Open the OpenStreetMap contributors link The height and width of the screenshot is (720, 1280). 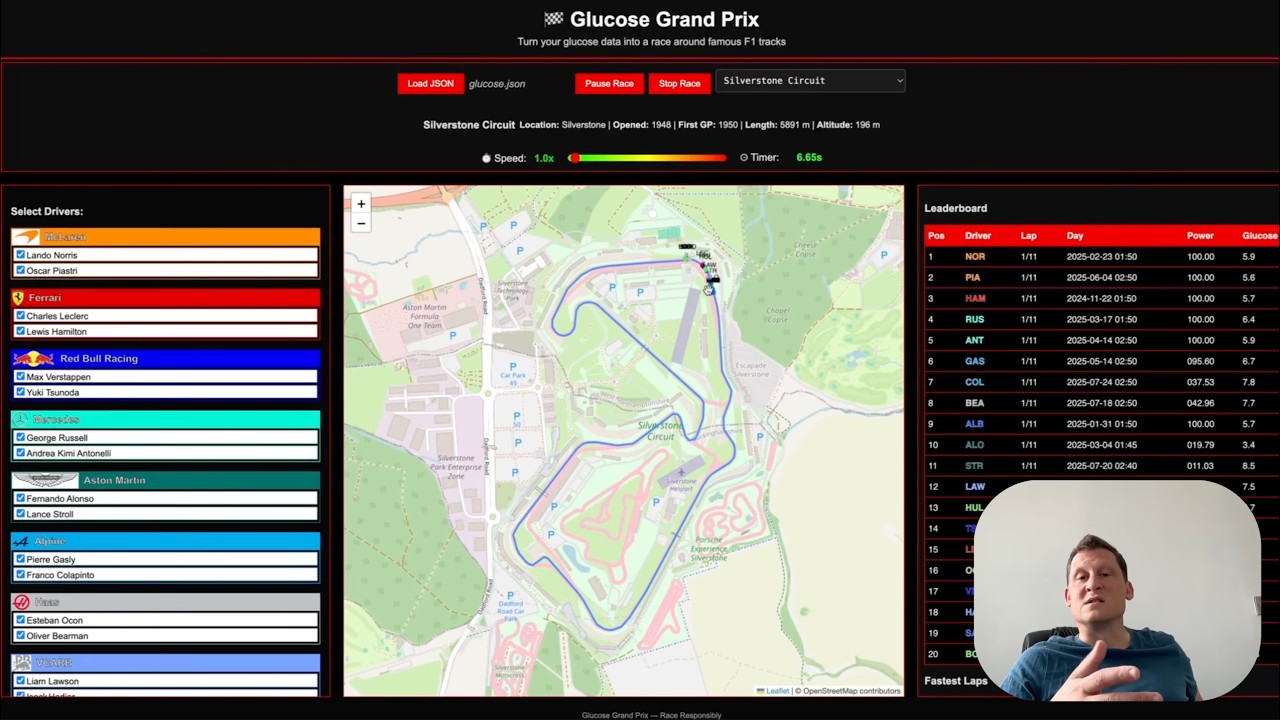(x=852, y=691)
